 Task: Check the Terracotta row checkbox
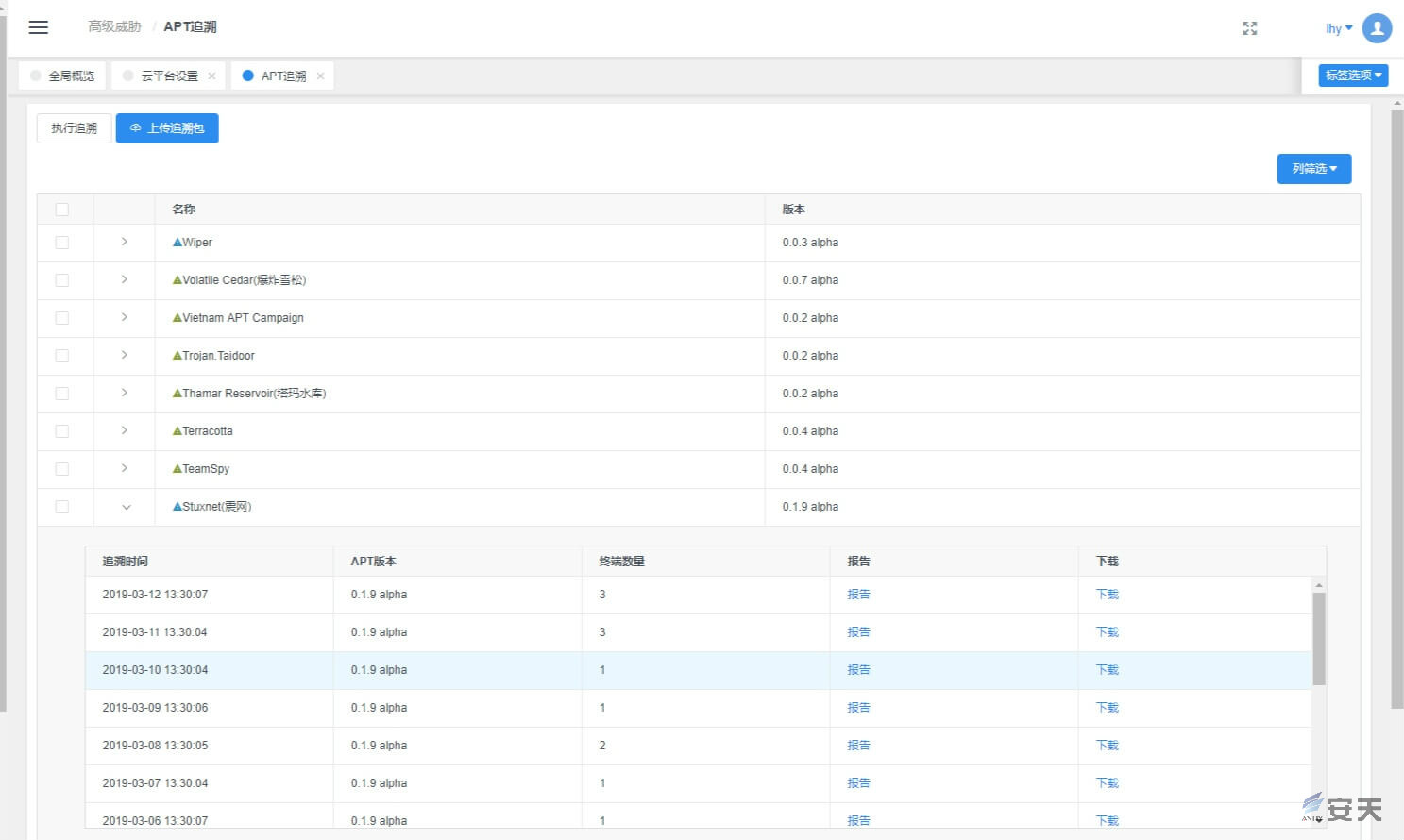62,431
